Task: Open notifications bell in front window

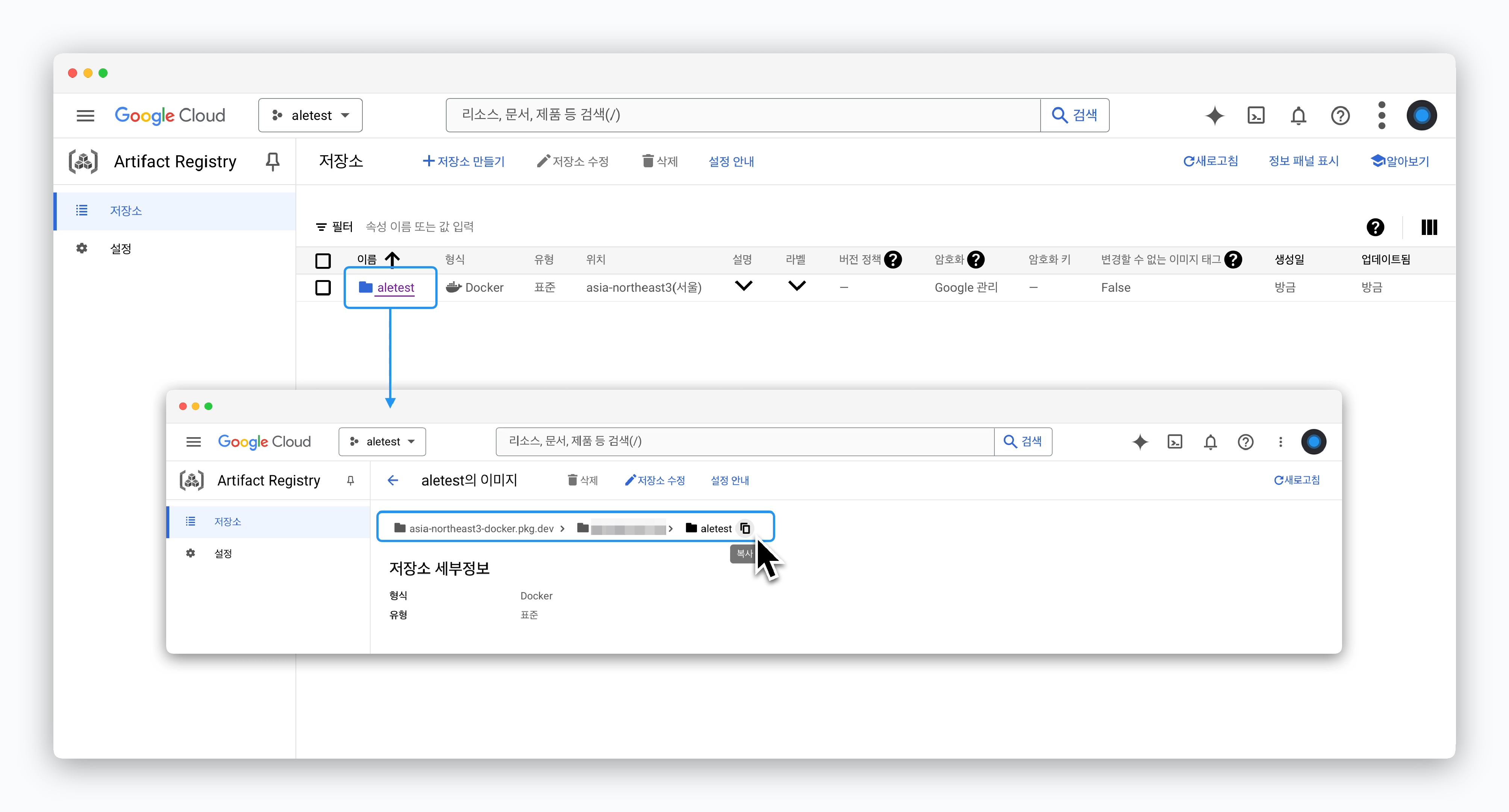Action: [1210, 442]
